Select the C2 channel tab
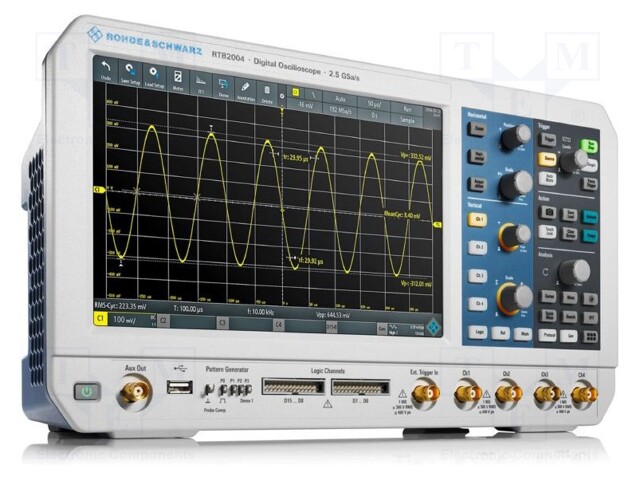 pos(162,321)
